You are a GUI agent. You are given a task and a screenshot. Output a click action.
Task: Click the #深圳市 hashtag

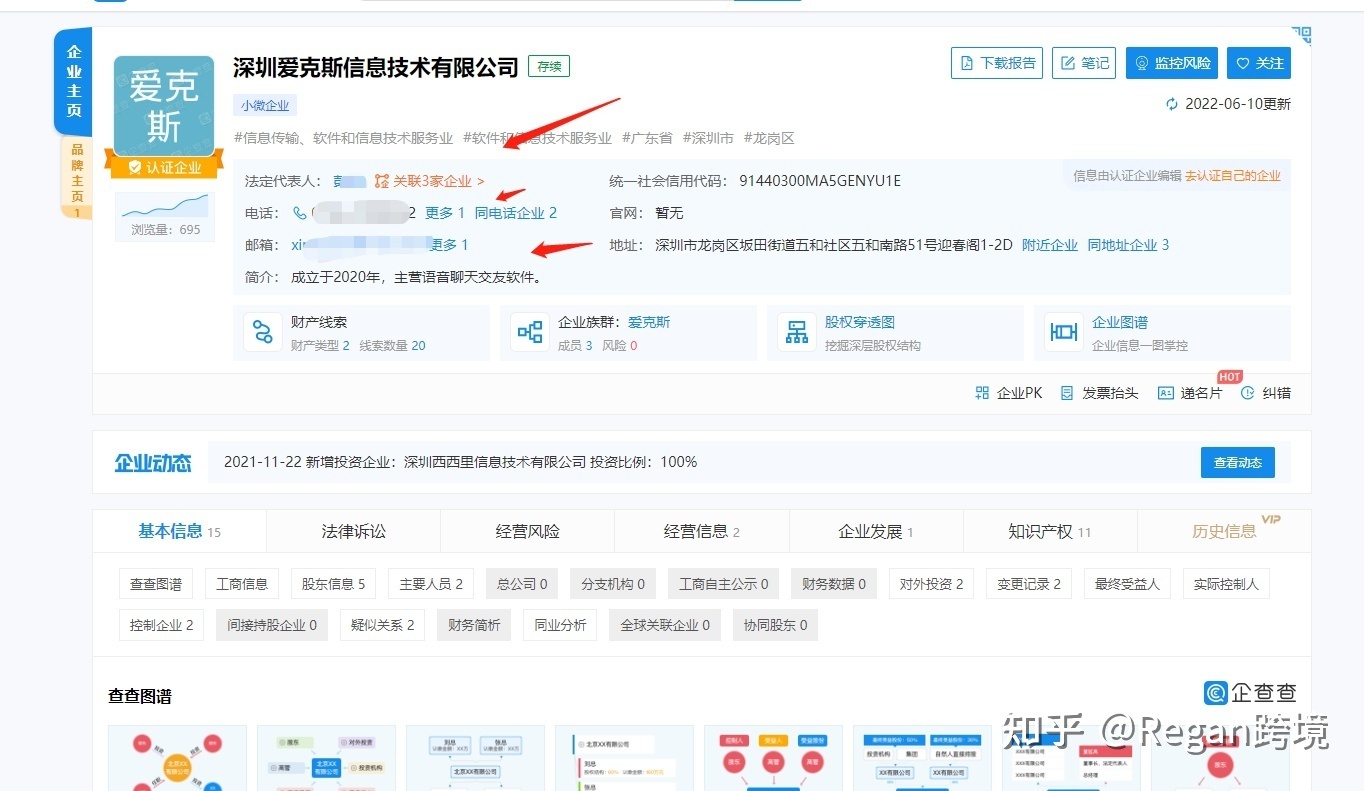(x=708, y=138)
